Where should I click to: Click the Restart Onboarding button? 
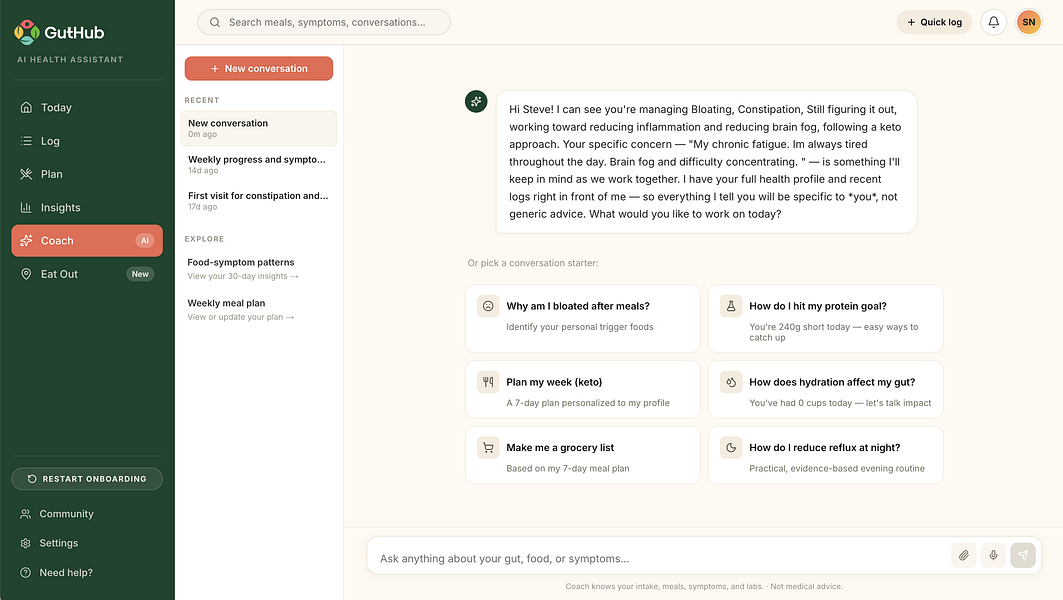[87, 479]
